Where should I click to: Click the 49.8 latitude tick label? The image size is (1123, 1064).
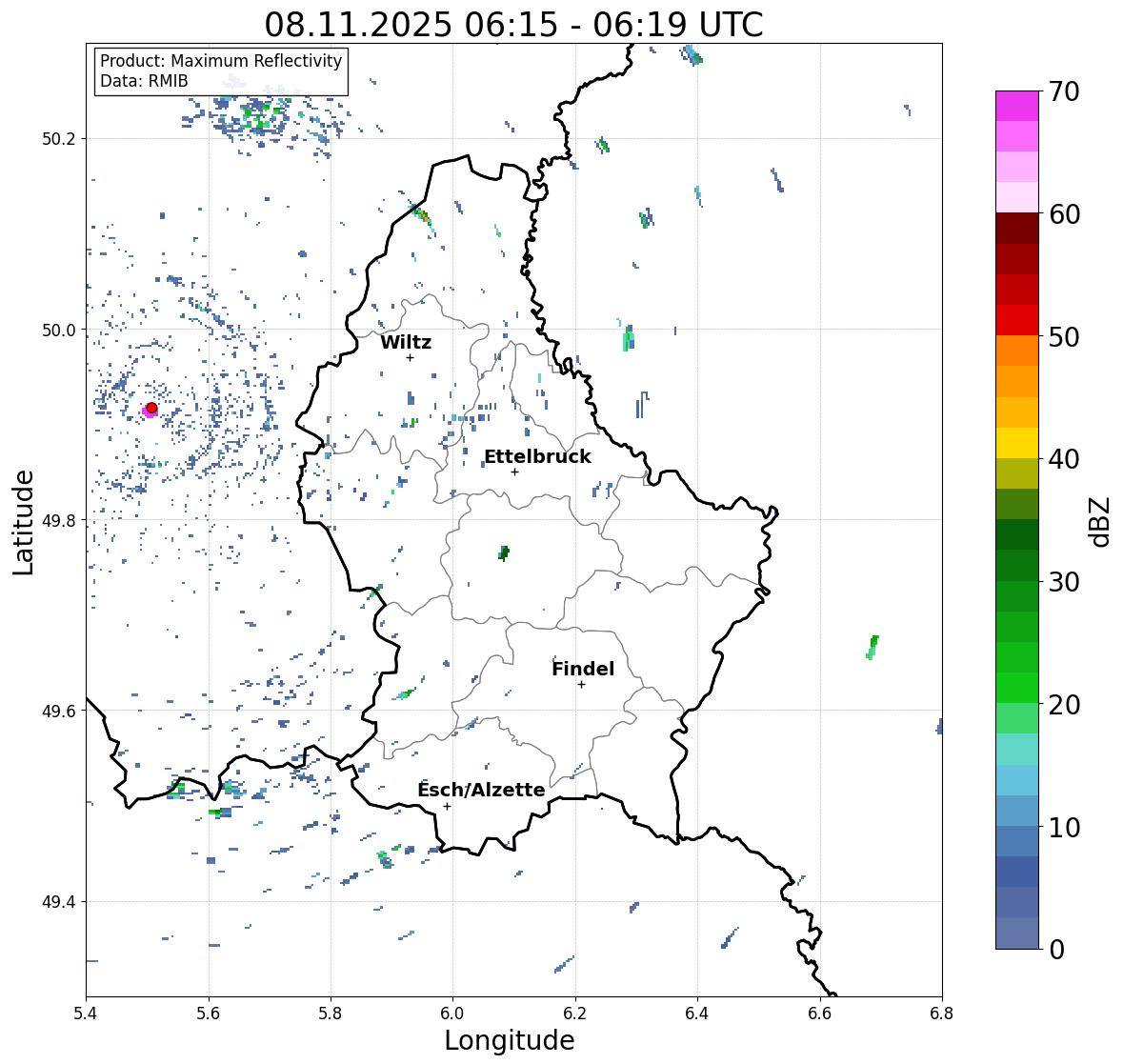59,520
